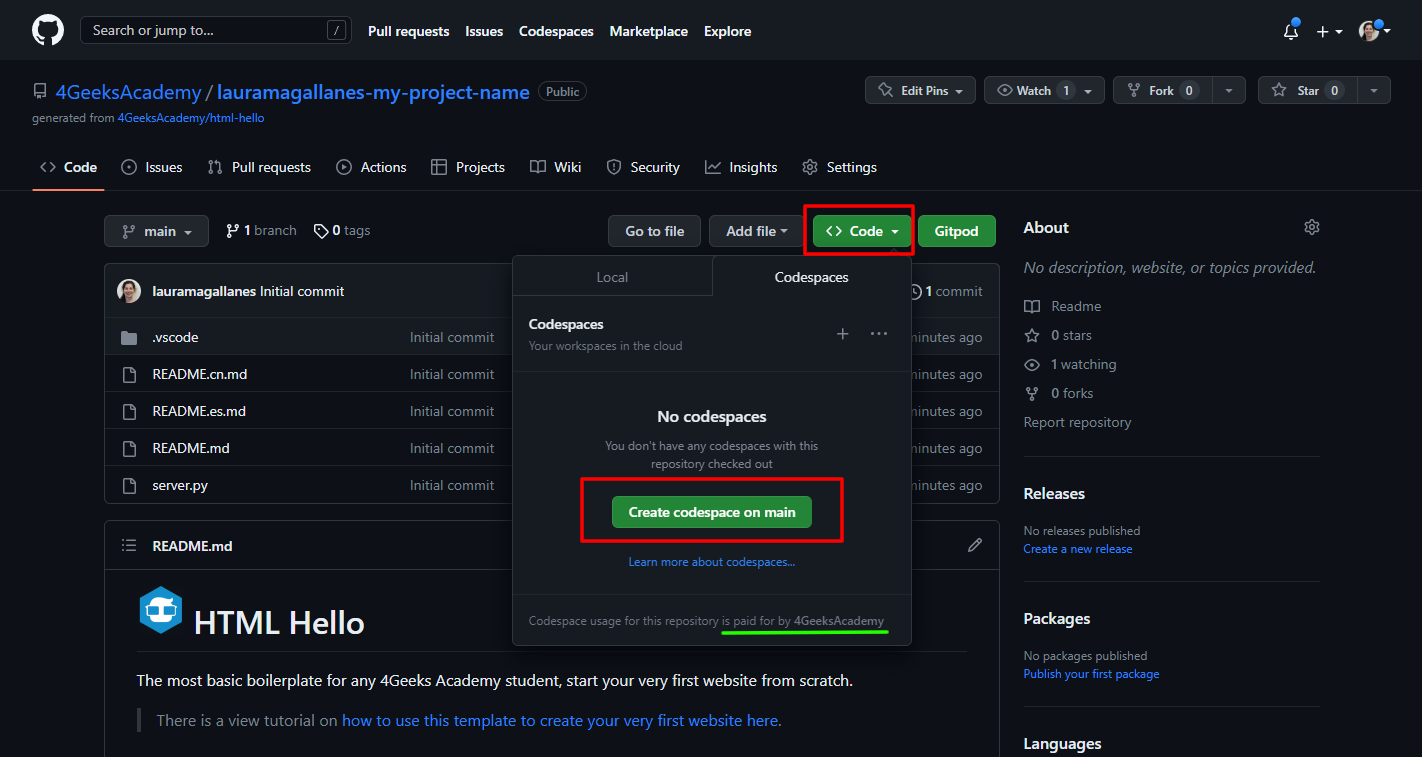Open the 4GeeksAcademy organization link

pos(128,92)
